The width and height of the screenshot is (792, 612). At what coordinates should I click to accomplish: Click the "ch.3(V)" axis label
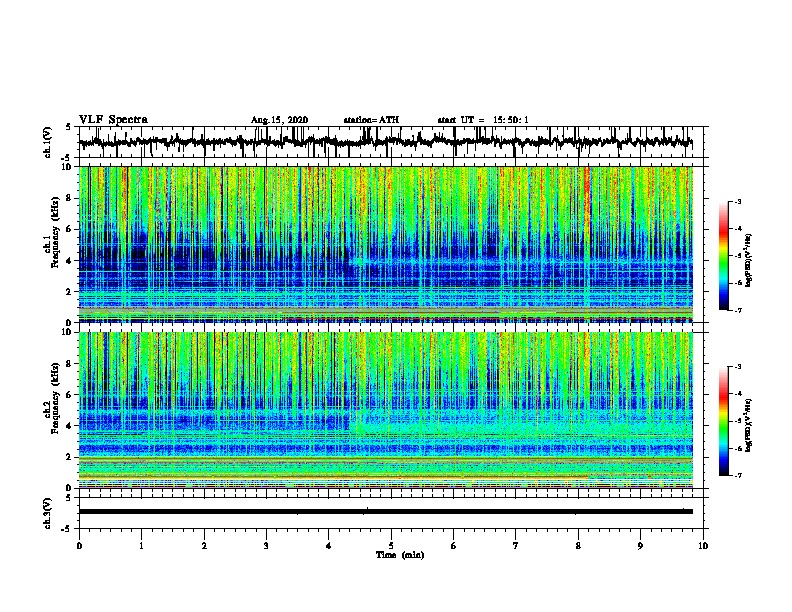coord(48,513)
